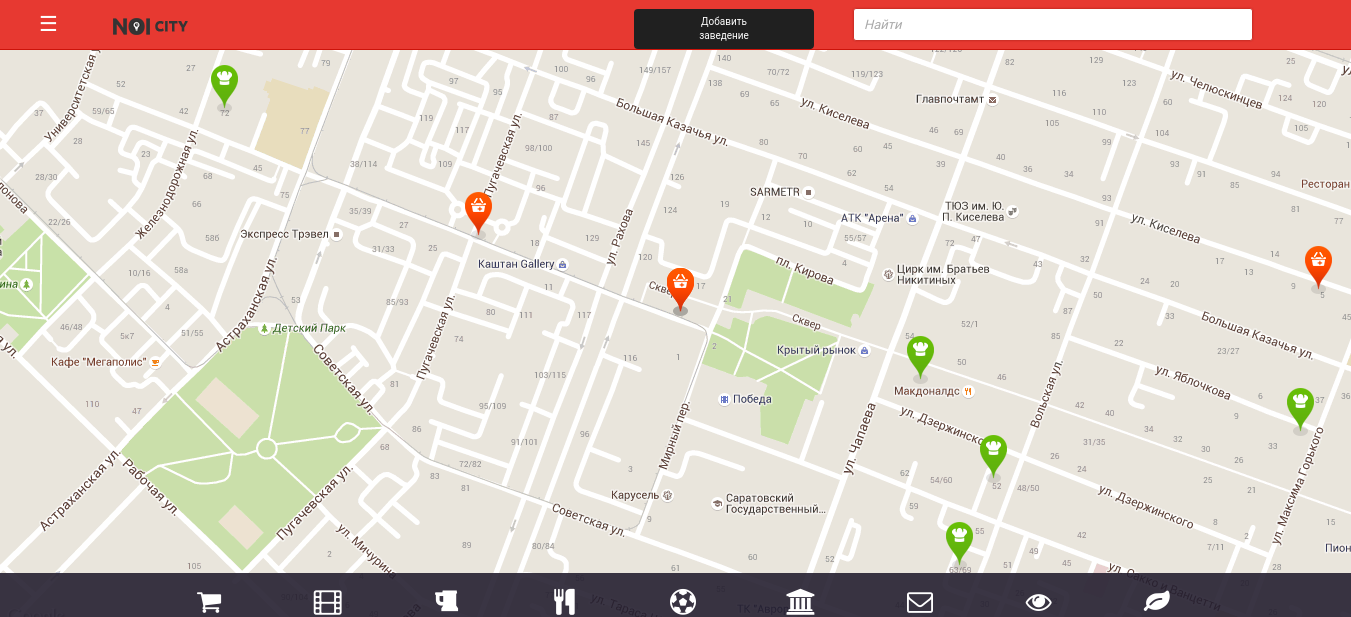Click the ул. Челюскинцев street label
The width and height of the screenshot is (1351, 617).
tap(1216, 89)
